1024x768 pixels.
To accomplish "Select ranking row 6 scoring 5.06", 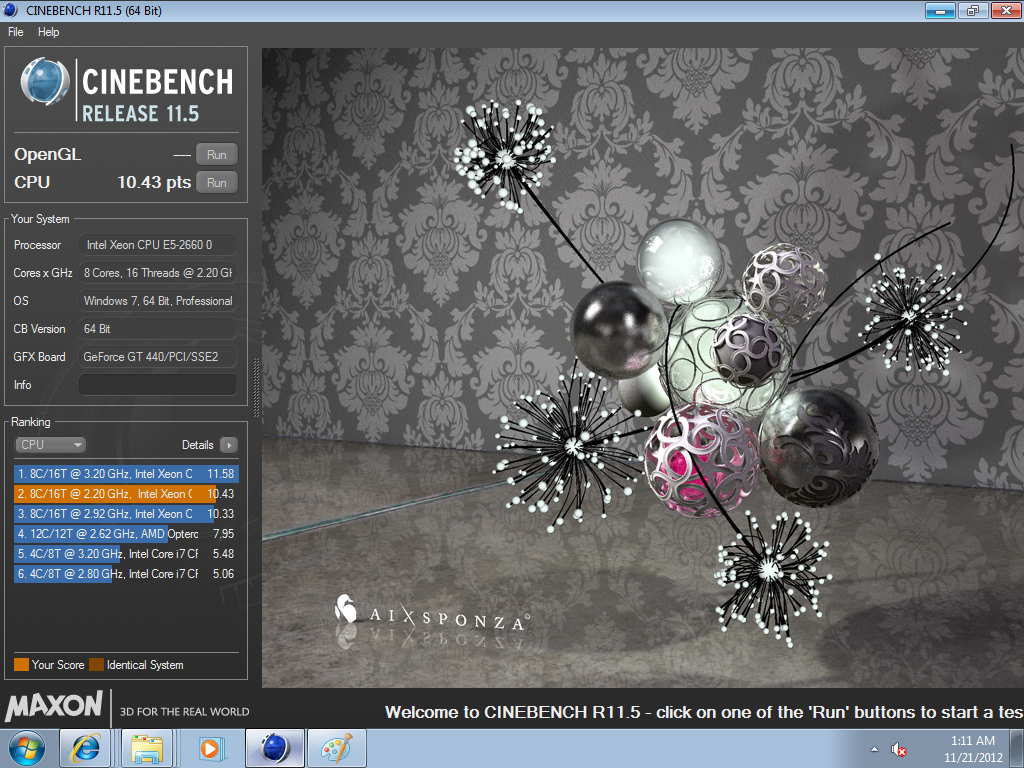I will pos(126,574).
